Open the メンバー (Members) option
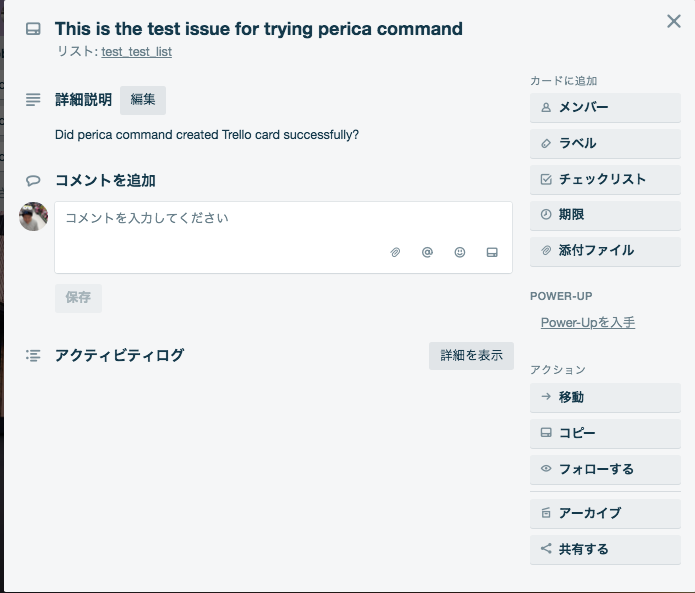Screen dimensions: 695x593 point(605,108)
